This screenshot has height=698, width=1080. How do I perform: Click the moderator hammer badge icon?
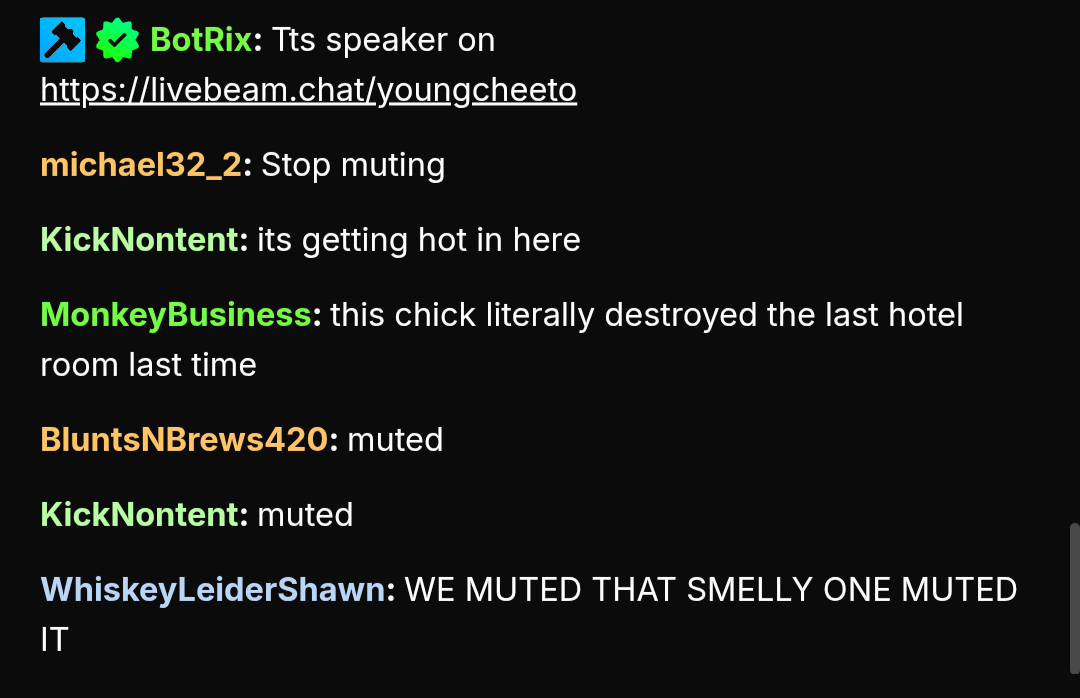pos(63,40)
